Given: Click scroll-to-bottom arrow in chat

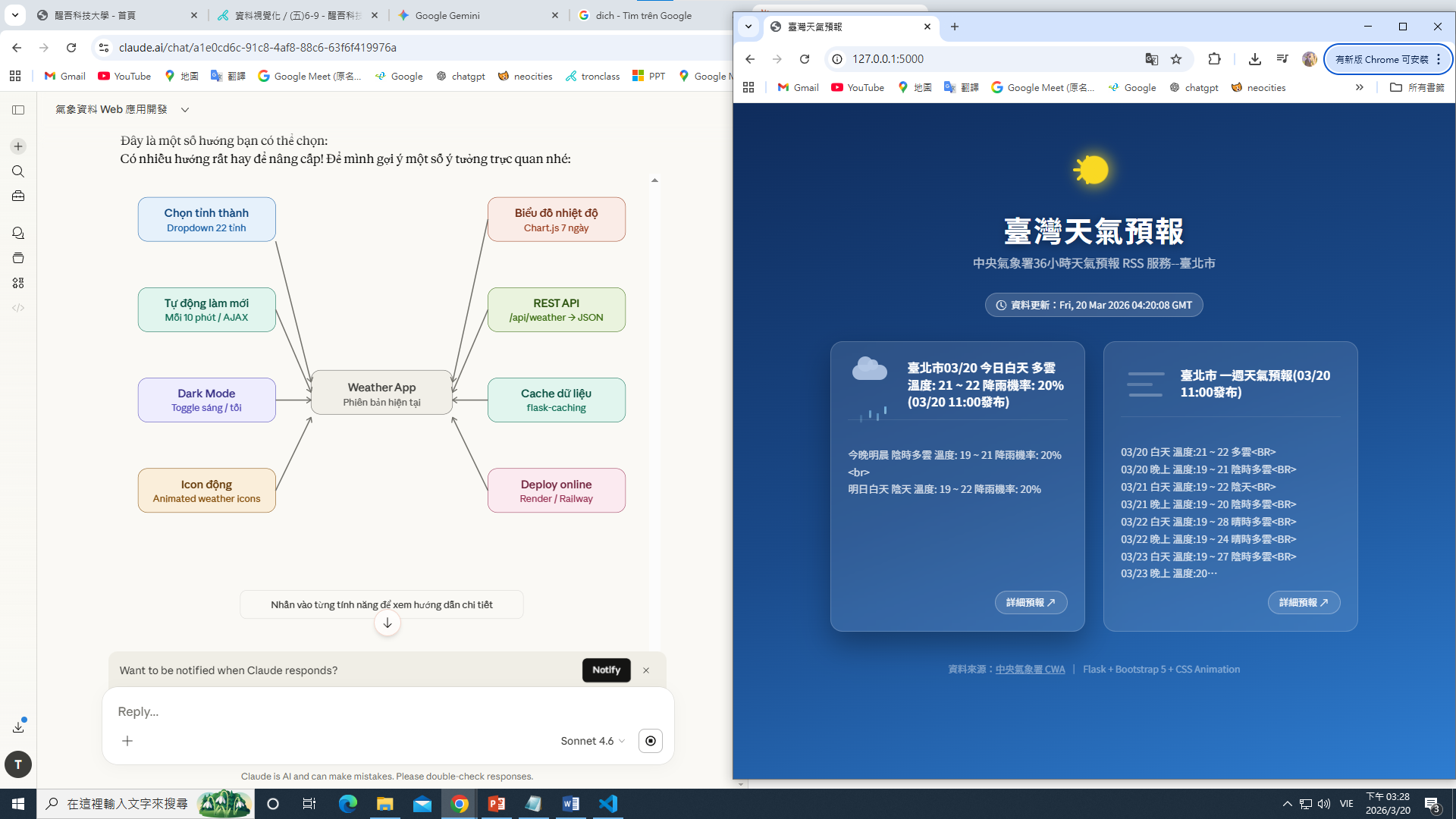Looking at the screenshot, I should pos(387,623).
